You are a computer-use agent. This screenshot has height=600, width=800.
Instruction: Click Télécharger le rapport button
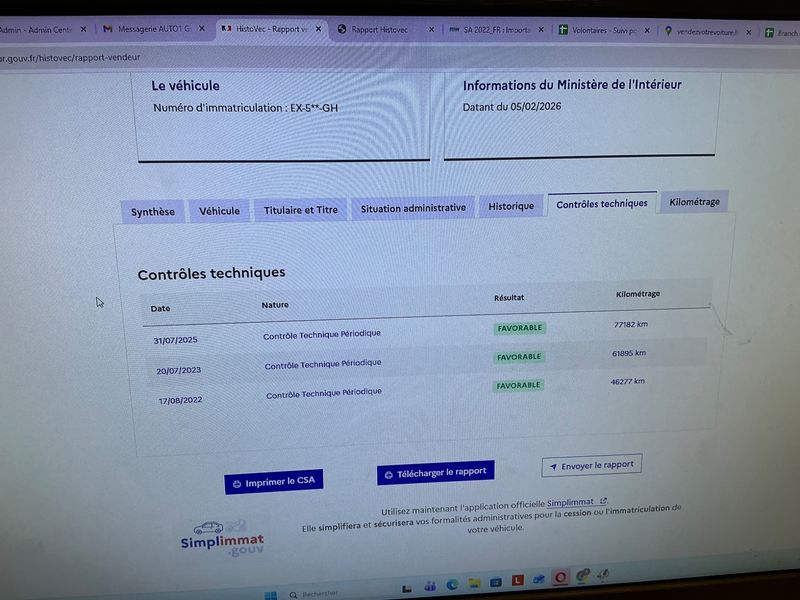[435, 472]
